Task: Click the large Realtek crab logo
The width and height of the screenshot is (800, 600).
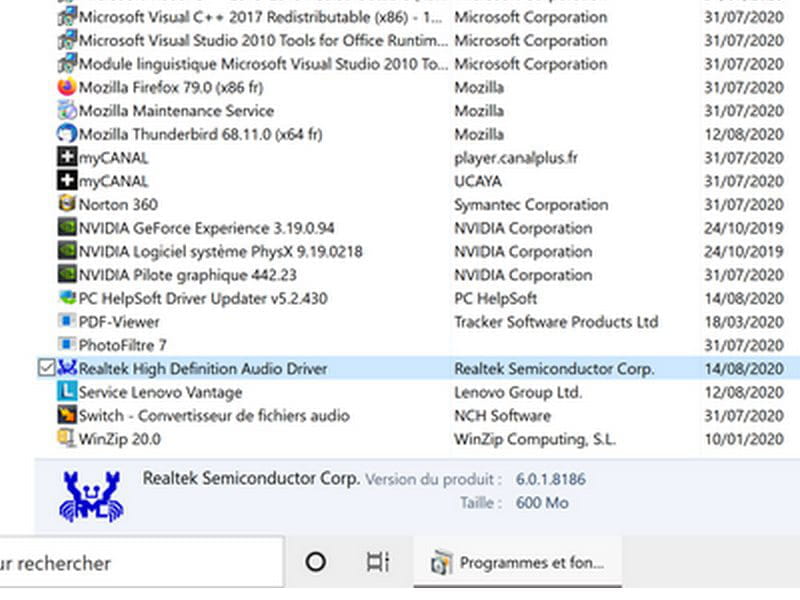Action: (91, 496)
